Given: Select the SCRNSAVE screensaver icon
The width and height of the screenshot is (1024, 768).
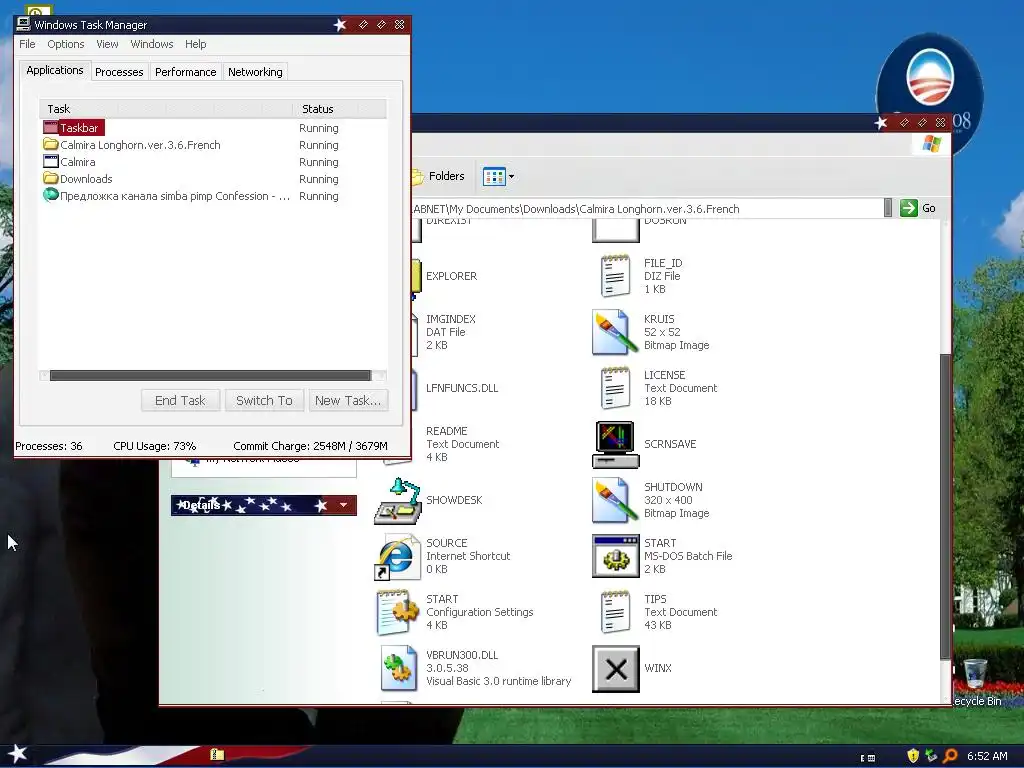Looking at the screenshot, I should click(615, 445).
